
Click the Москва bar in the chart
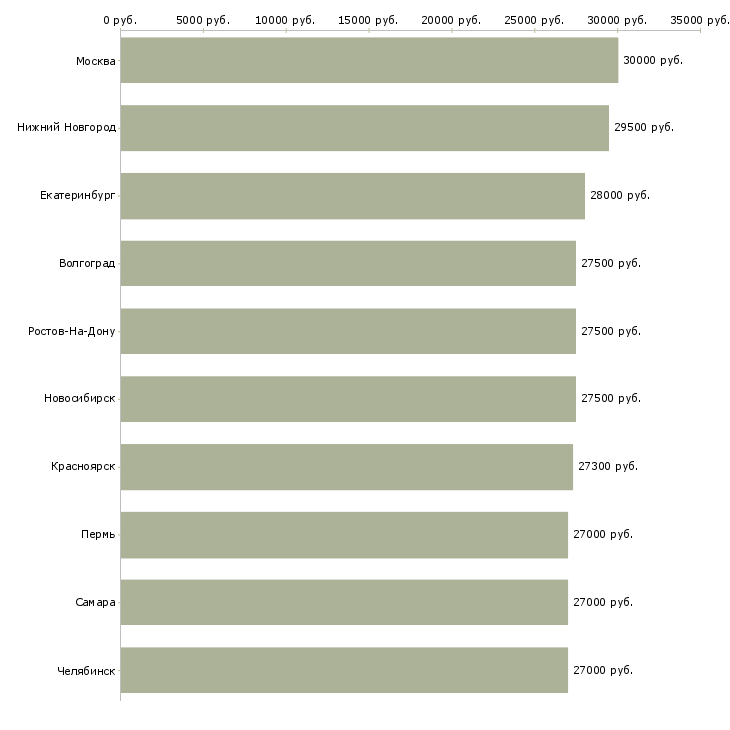click(x=369, y=60)
